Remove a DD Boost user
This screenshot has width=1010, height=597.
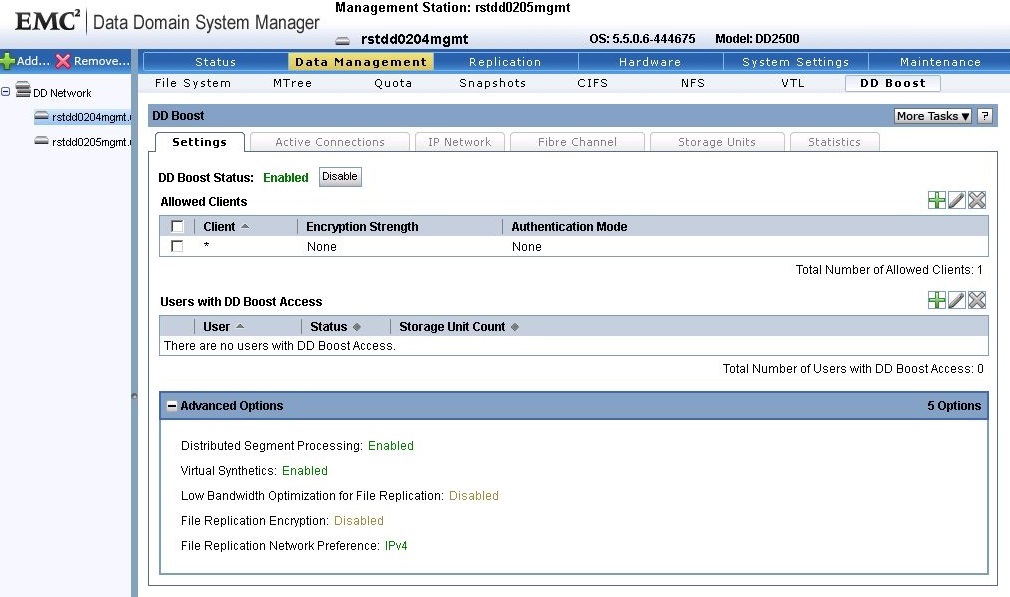pyautogui.click(x=977, y=299)
